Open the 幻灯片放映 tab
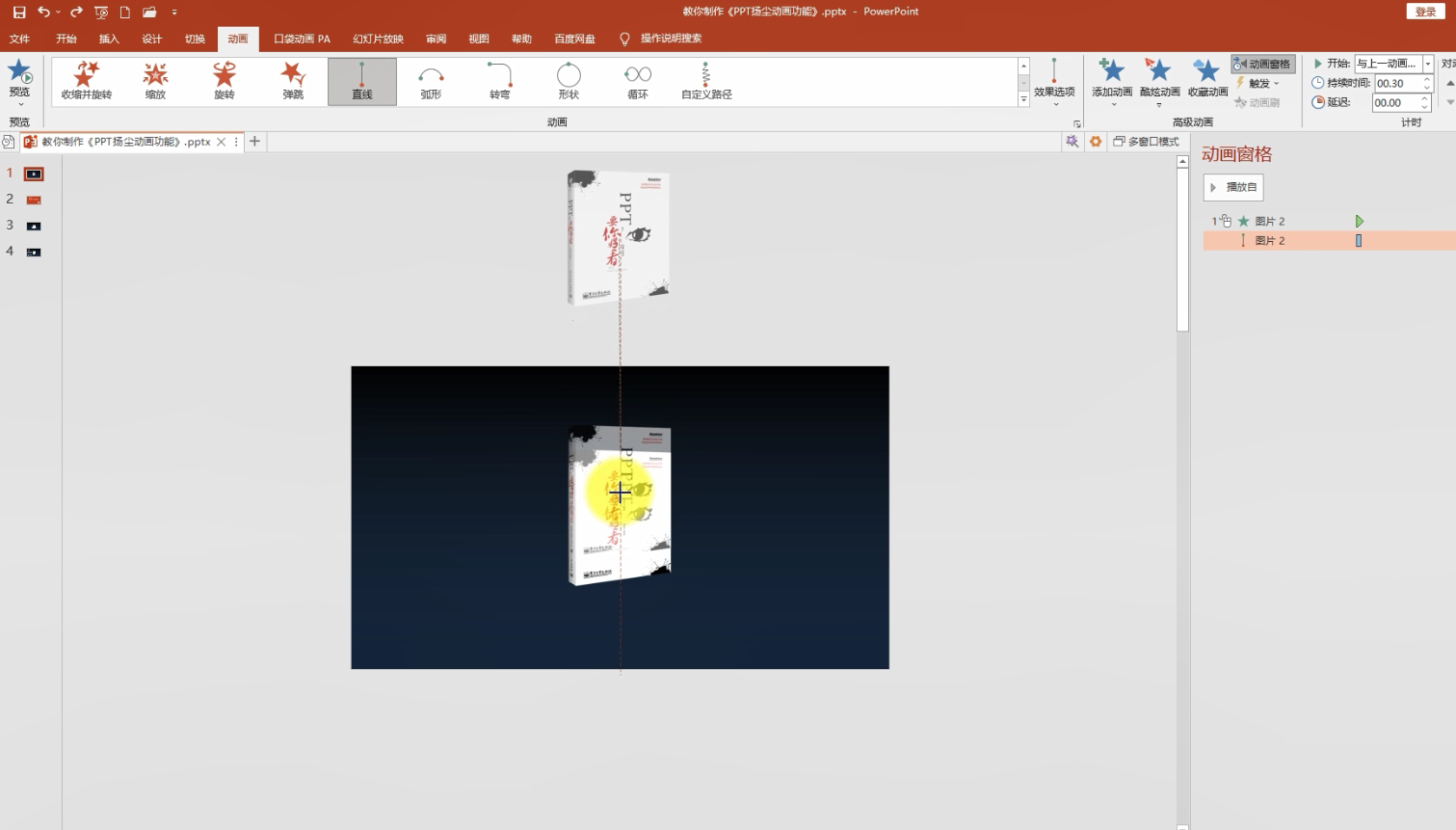 [378, 39]
